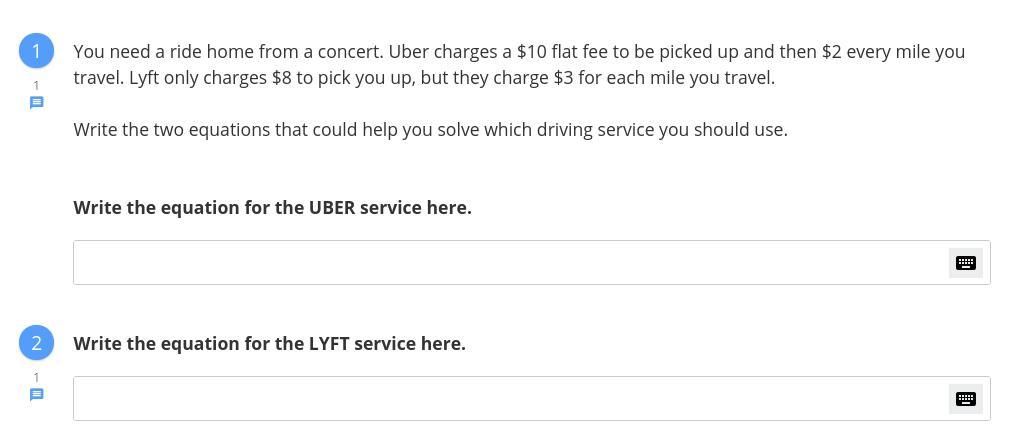Open the comment icon under question 2
Viewport: 1019px width, 447px height.
37,395
